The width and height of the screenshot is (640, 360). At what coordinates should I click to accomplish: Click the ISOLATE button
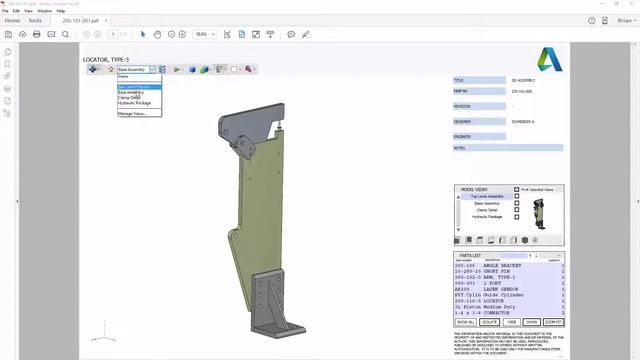489,322
